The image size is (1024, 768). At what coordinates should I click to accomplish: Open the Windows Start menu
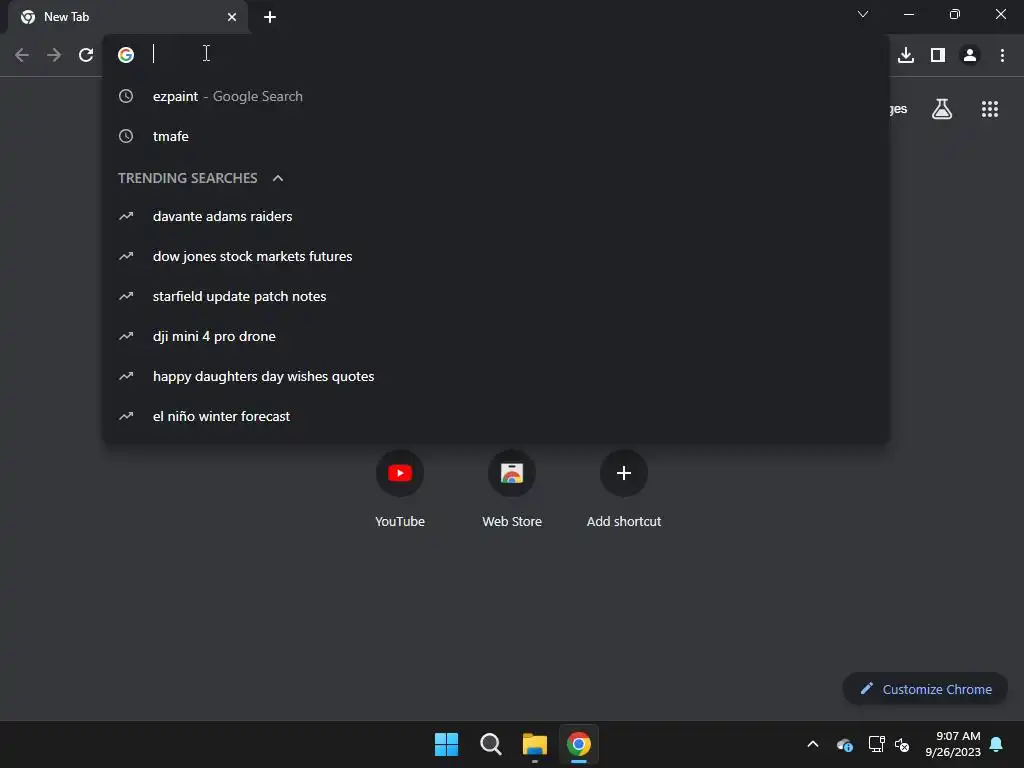tap(447, 744)
